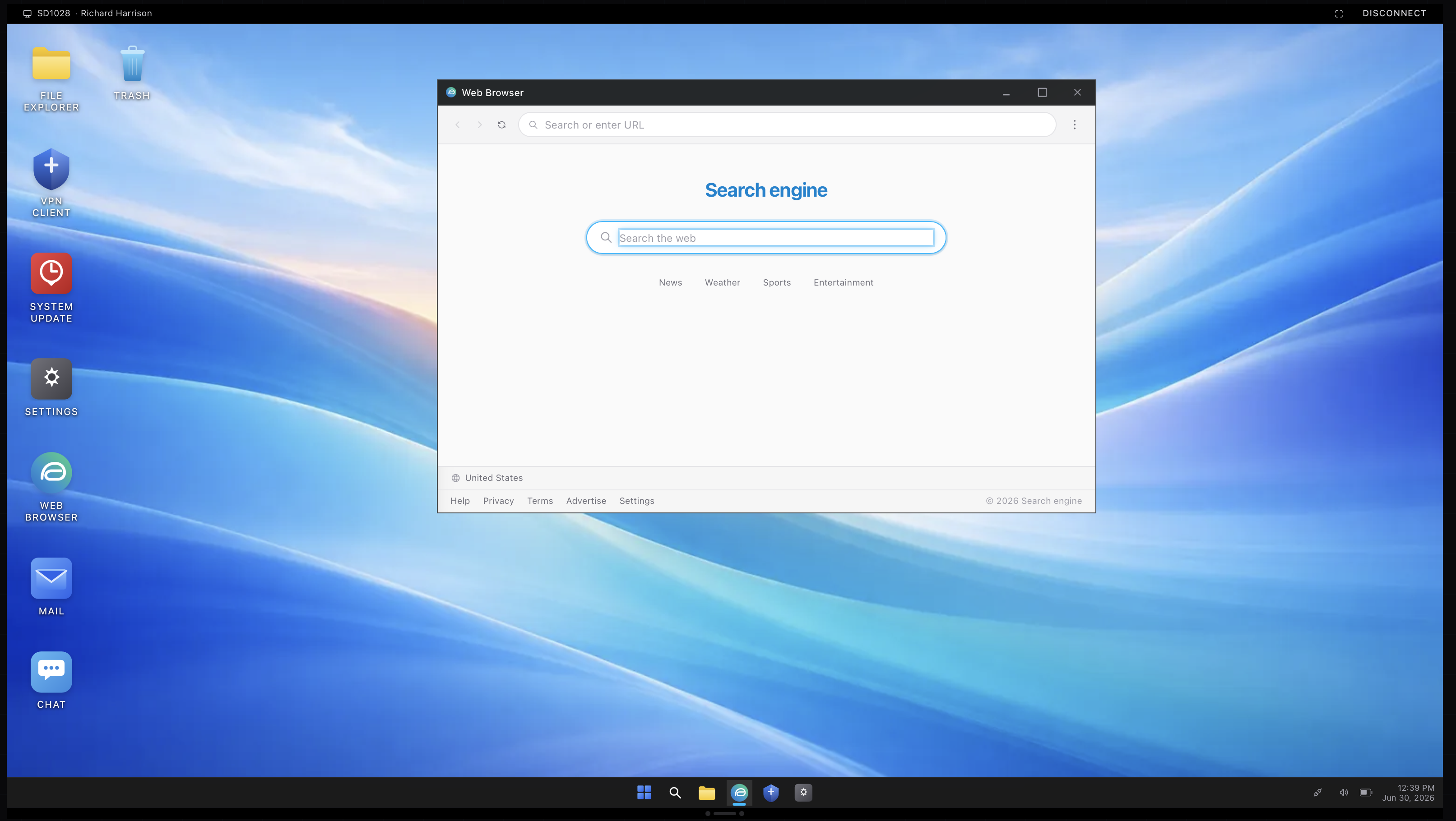The image size is (1456, 821).
Task: Click the globe icon beside United States
Action: (x=455, y=478)
